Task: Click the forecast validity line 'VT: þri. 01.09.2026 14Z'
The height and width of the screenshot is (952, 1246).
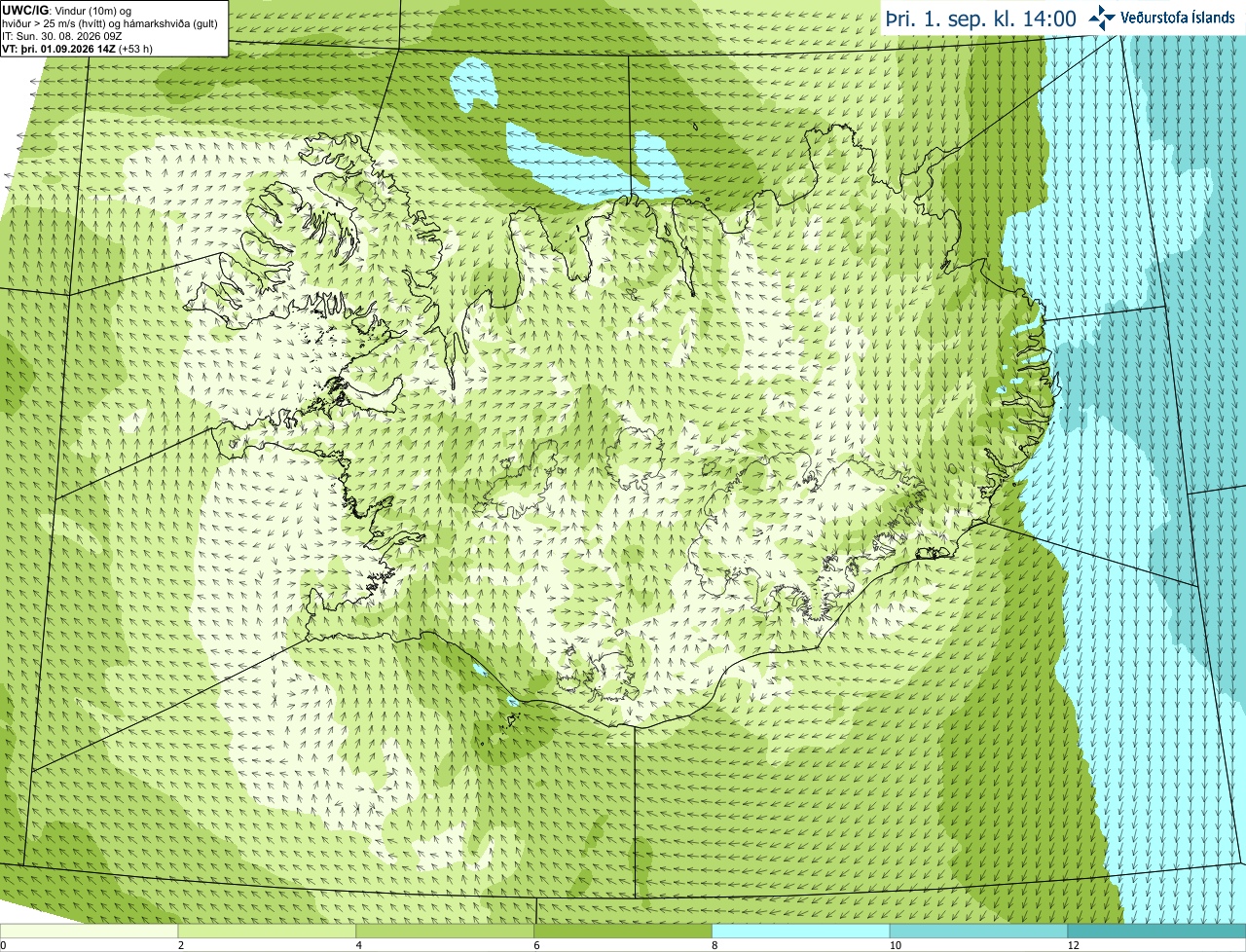Action: pyautogui.click(x=70, y=48)
